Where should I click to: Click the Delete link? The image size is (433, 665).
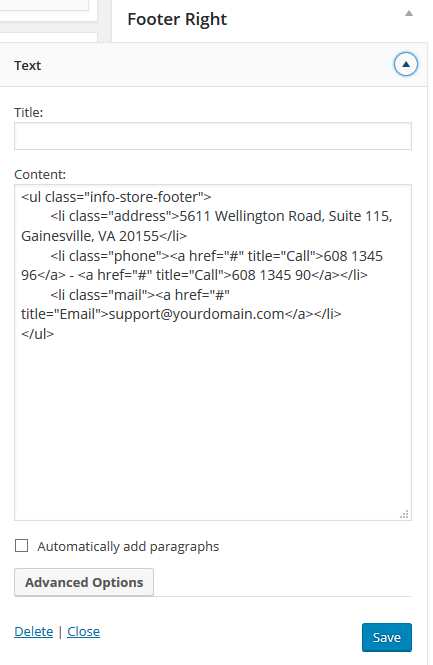coord(34,631)
